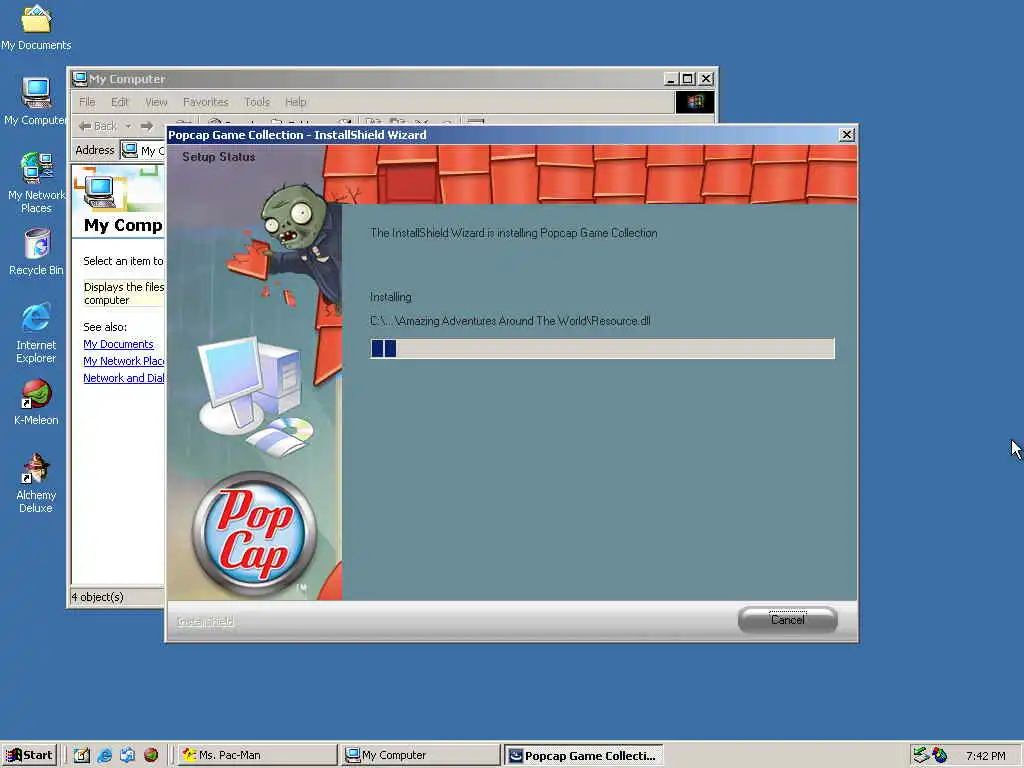Close the My Computer window

pos(706,79)
